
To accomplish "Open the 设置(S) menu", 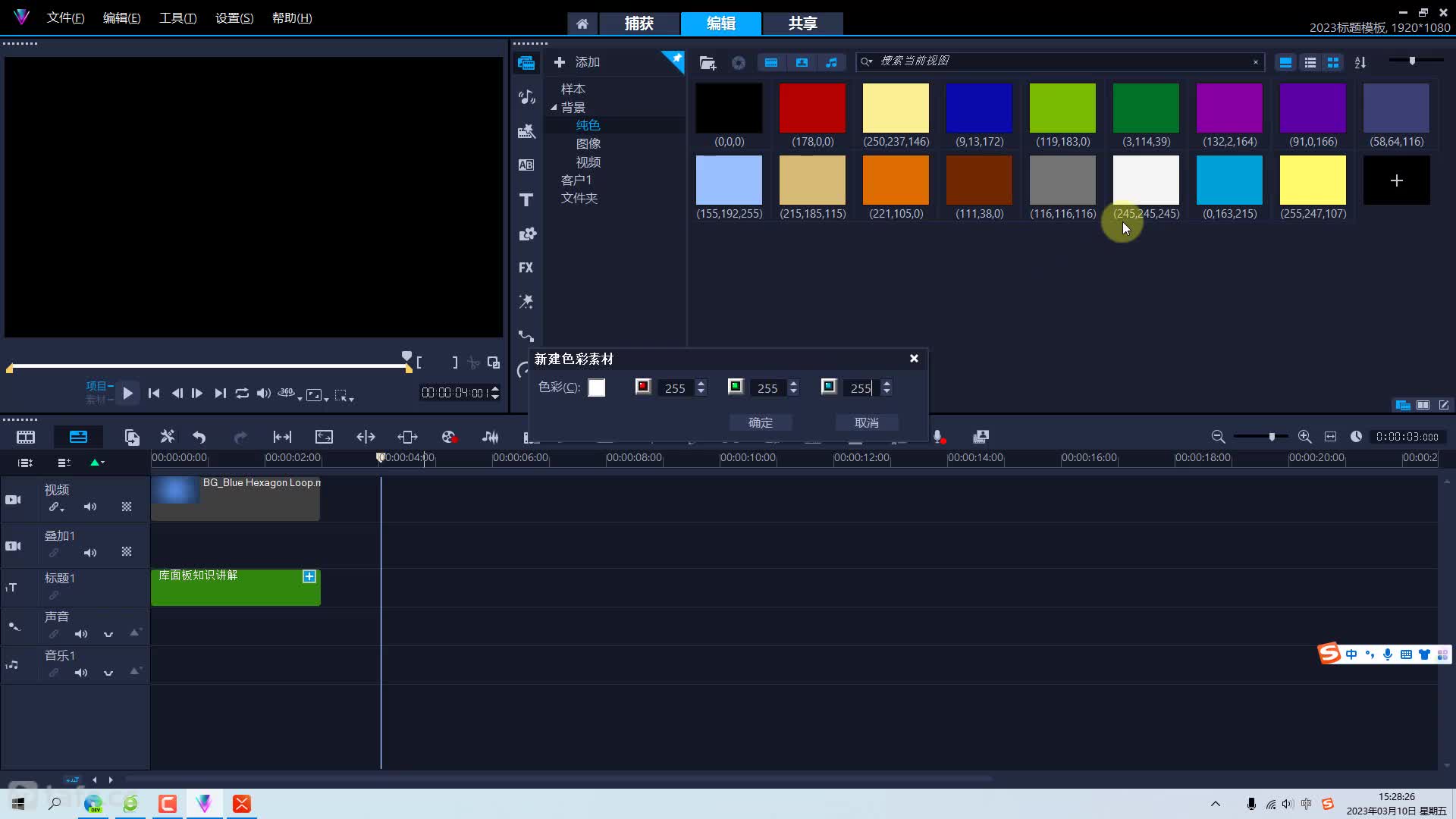I will (234, 18).
